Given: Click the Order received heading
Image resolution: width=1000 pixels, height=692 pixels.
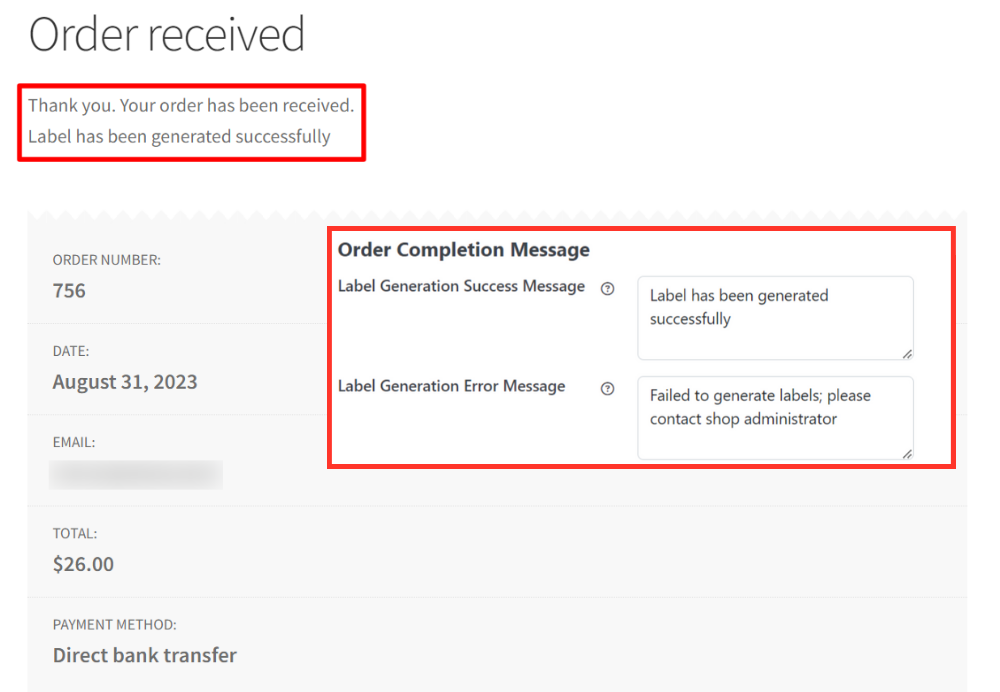Looking at the screenshot, I should coord(166,34).
